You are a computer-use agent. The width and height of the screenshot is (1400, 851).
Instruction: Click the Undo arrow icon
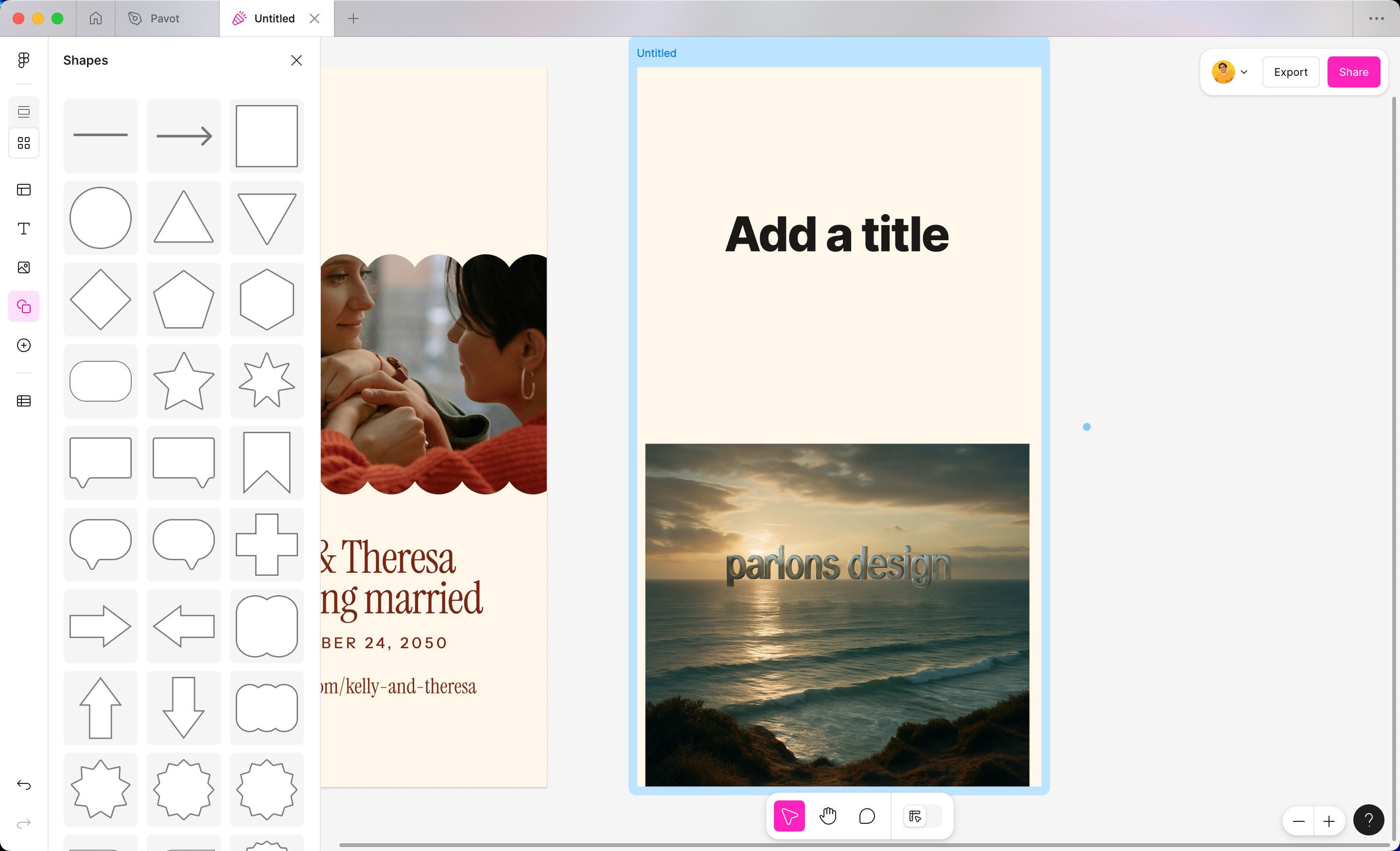(24, 785)
